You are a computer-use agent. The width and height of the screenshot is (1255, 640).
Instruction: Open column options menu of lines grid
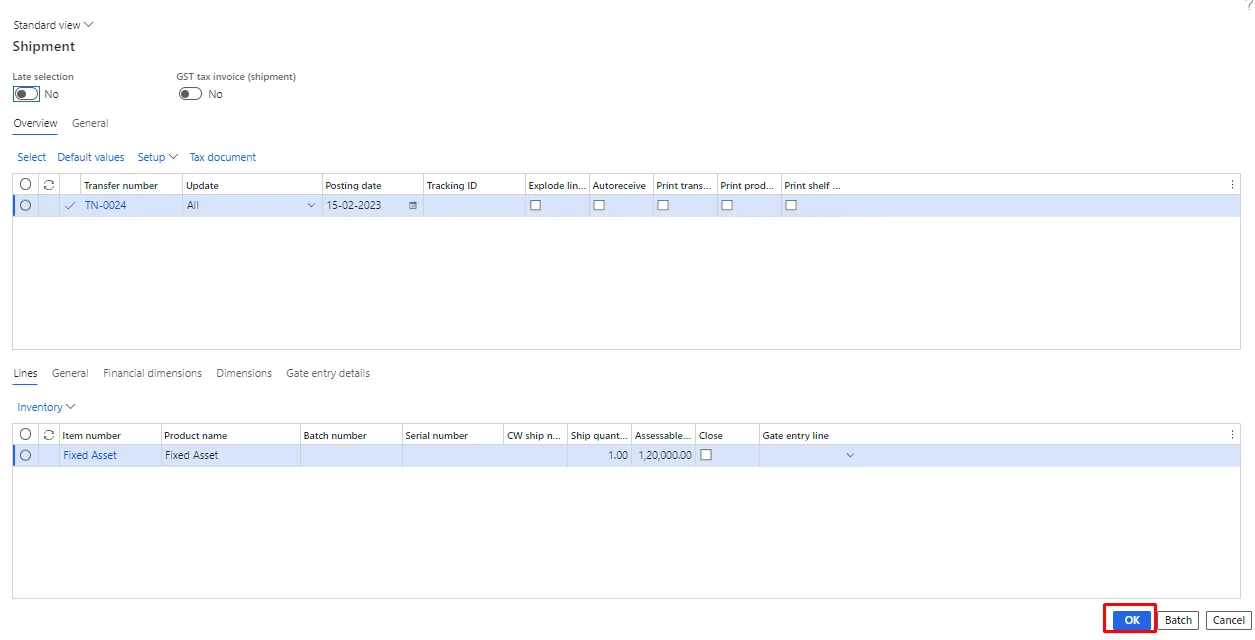tap(1232, 435)
